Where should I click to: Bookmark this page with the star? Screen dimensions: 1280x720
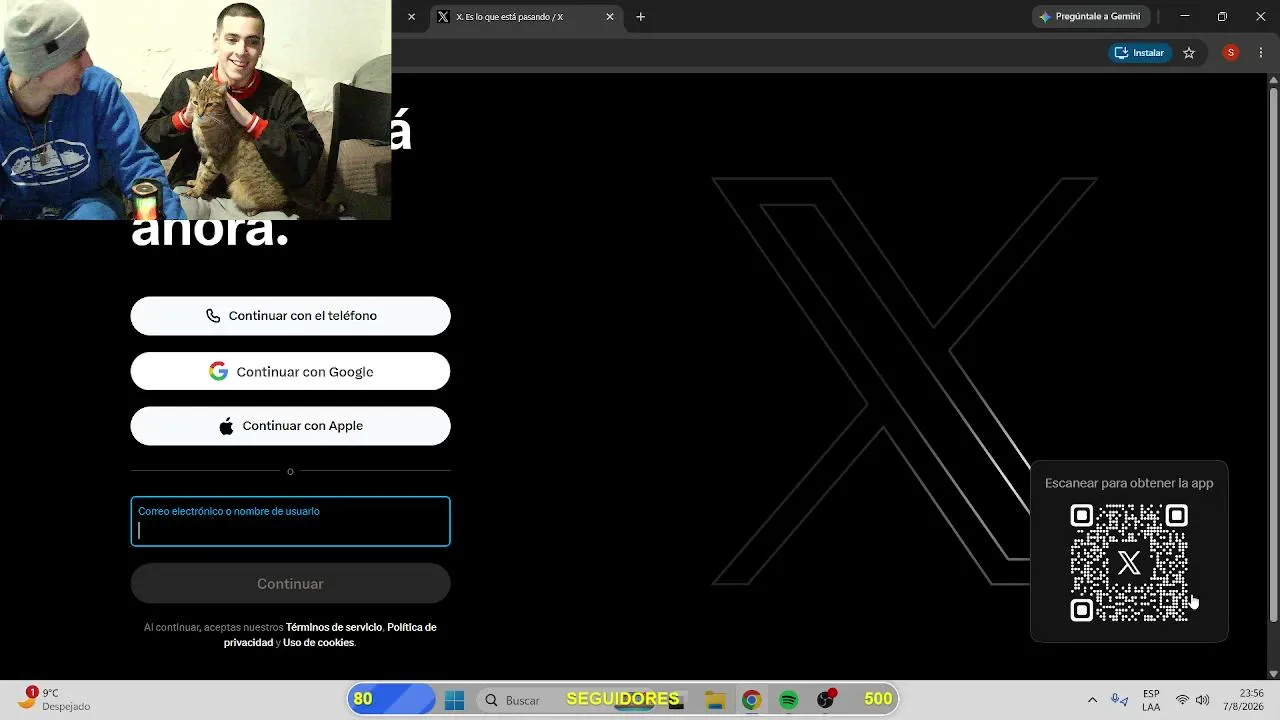1189,53
